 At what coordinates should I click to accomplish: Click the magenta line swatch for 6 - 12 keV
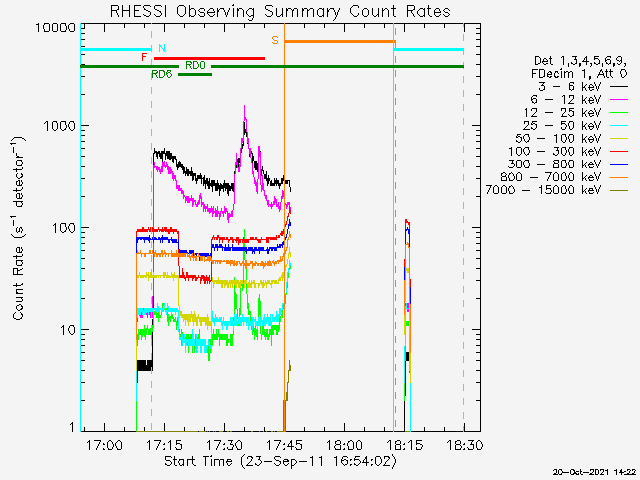pos(619,100)
